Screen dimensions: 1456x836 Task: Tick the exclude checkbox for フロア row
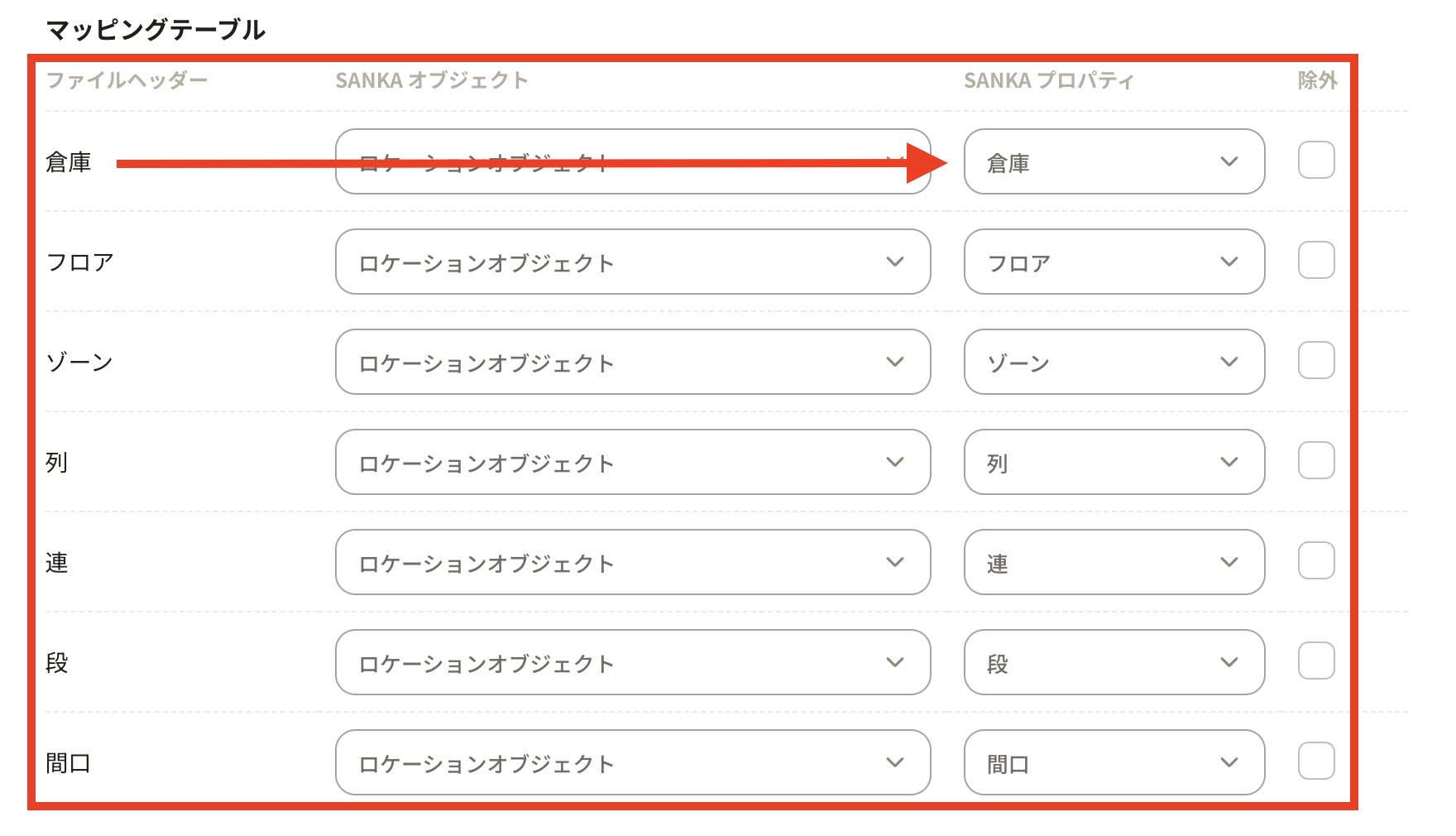coord(1315,261)
